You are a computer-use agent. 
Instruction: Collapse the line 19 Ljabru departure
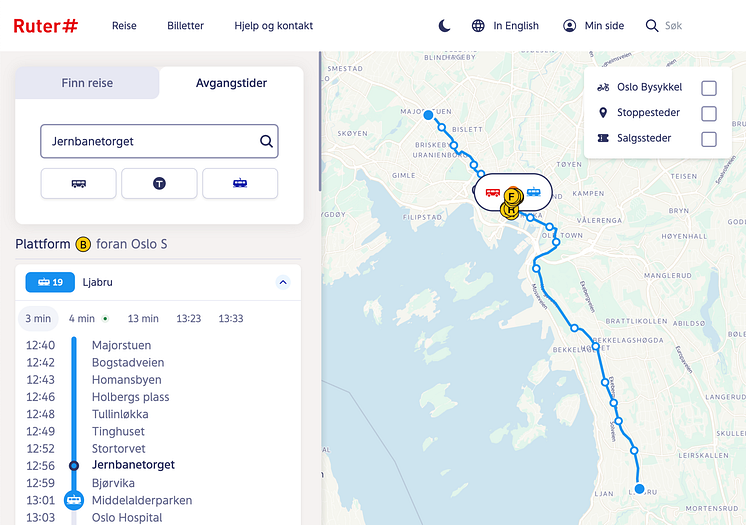(x=282, y=283)
